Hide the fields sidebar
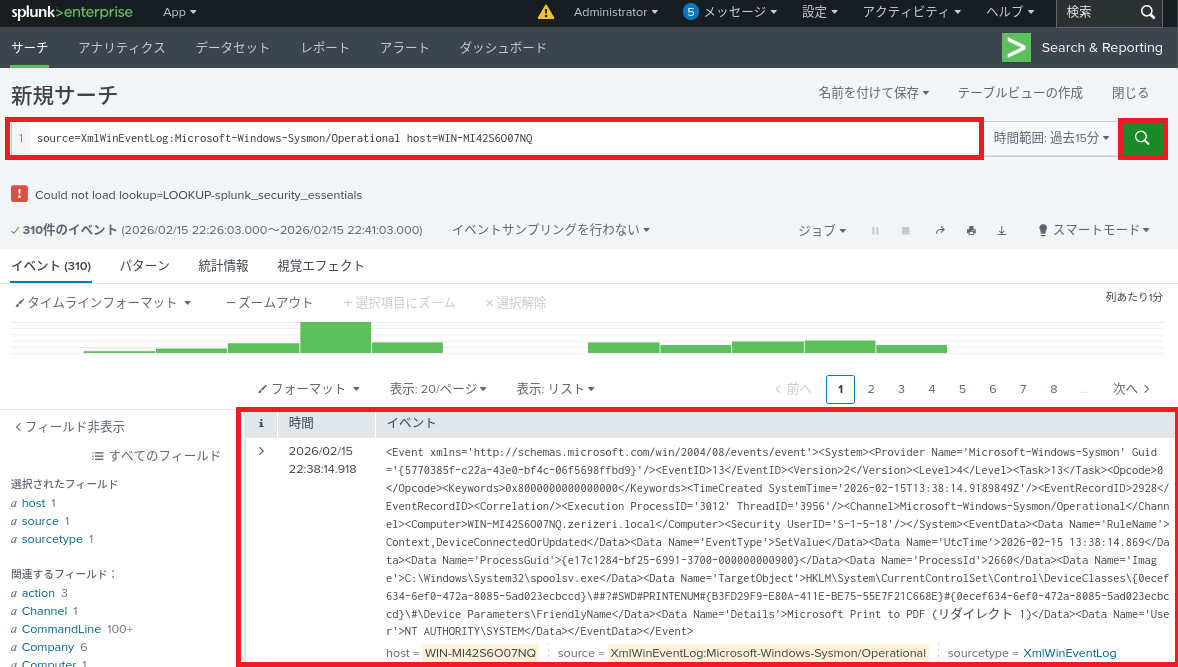This screenshot has width=1178, height=667. point(69,427)
